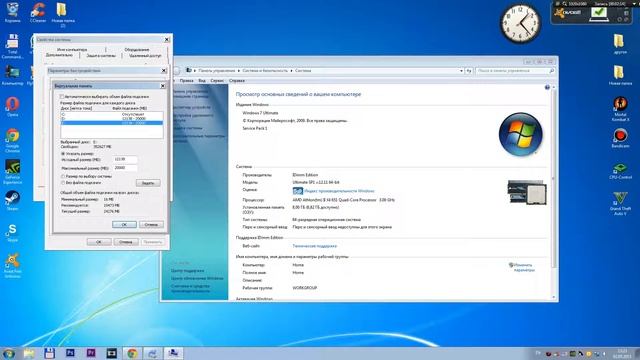
Task: Switch to Chrome via its taskbar icon
Action: coord(132,353)
